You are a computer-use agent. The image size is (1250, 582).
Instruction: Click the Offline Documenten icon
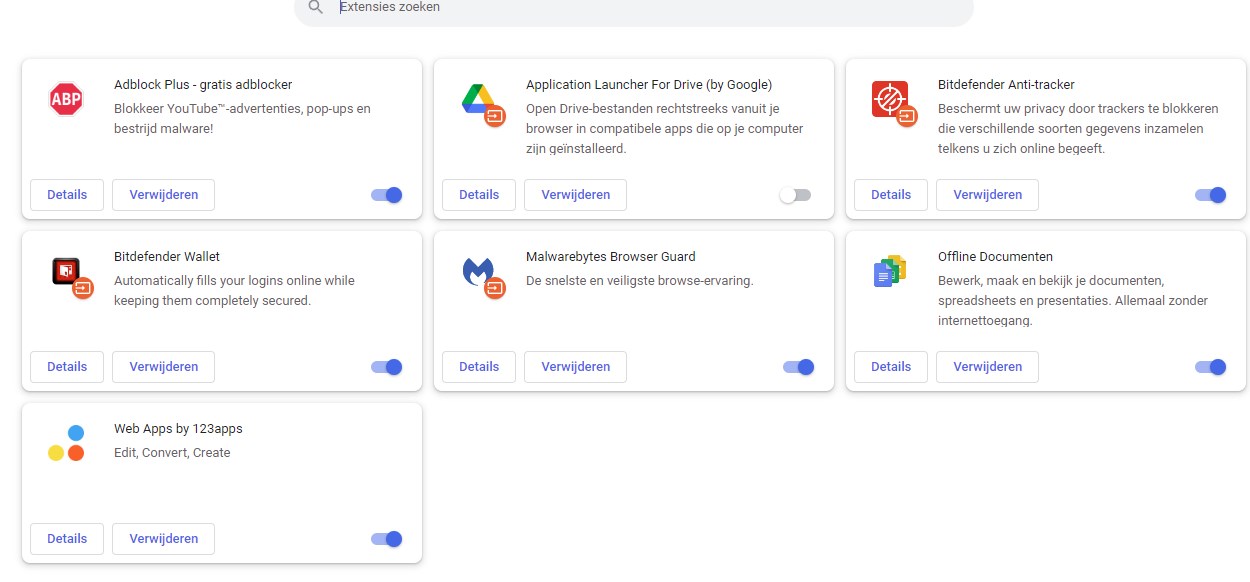889,271
